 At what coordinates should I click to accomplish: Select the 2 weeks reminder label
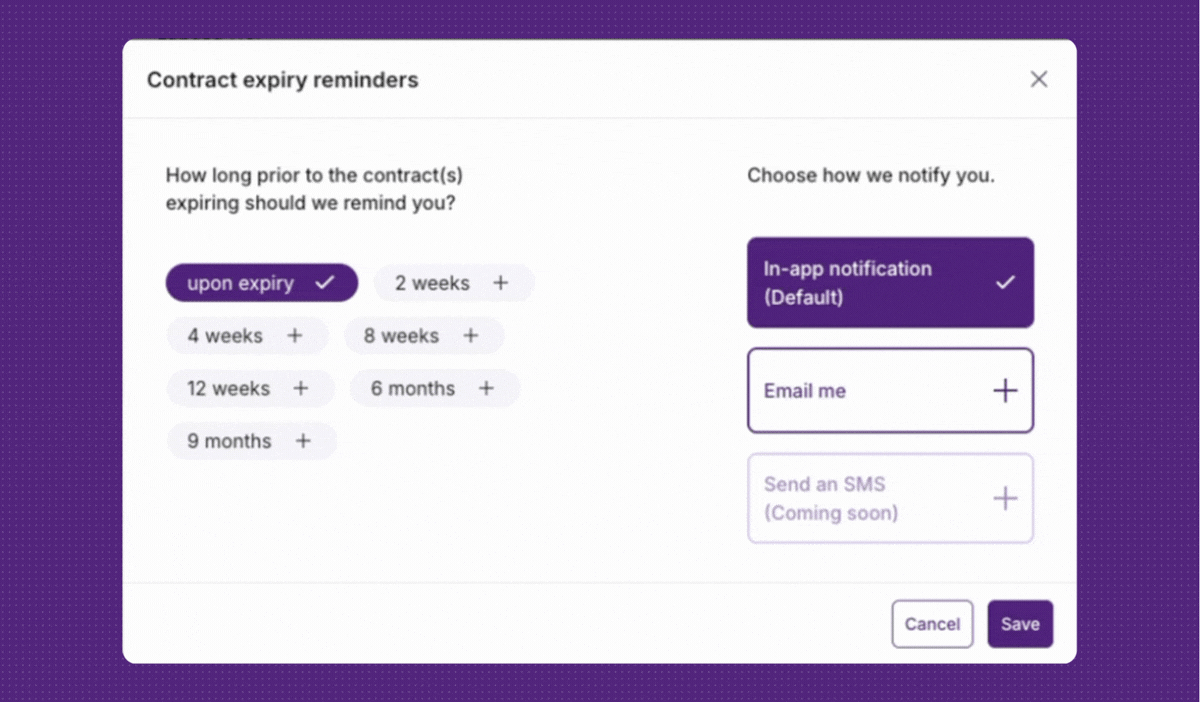pyautogui.click(x=432, y=283)
